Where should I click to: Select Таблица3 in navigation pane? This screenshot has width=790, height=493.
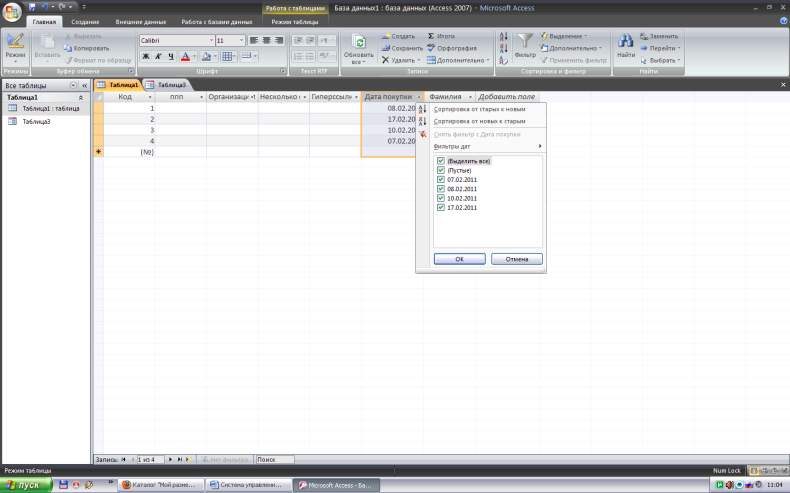(36, 121)
